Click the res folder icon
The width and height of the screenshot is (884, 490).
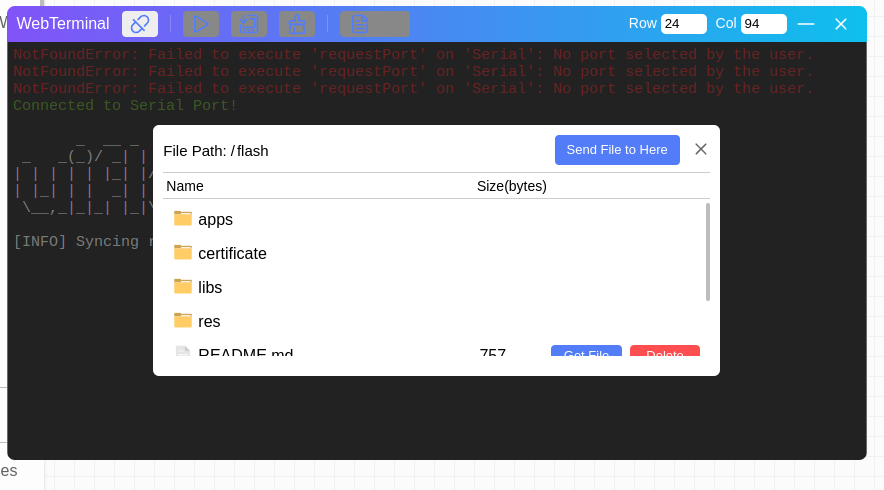183,320
